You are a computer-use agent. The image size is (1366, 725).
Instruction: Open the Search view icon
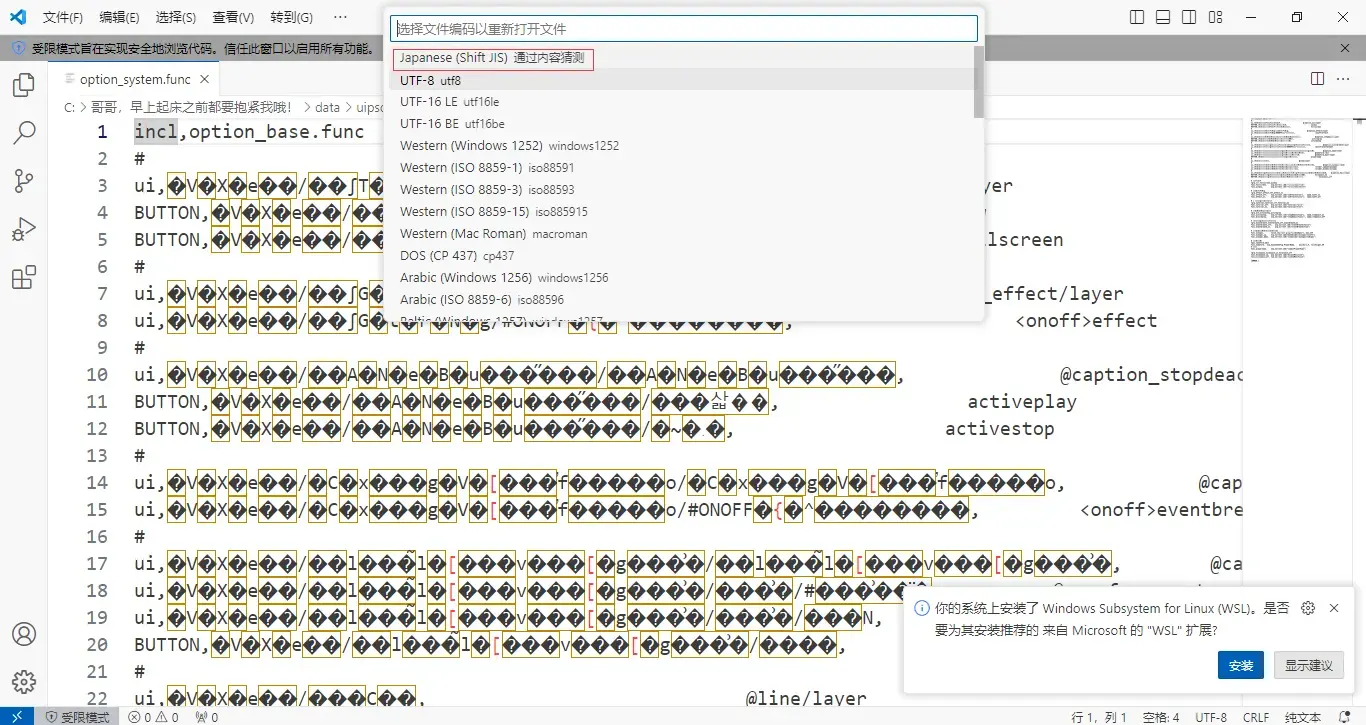tap(24, 133)
